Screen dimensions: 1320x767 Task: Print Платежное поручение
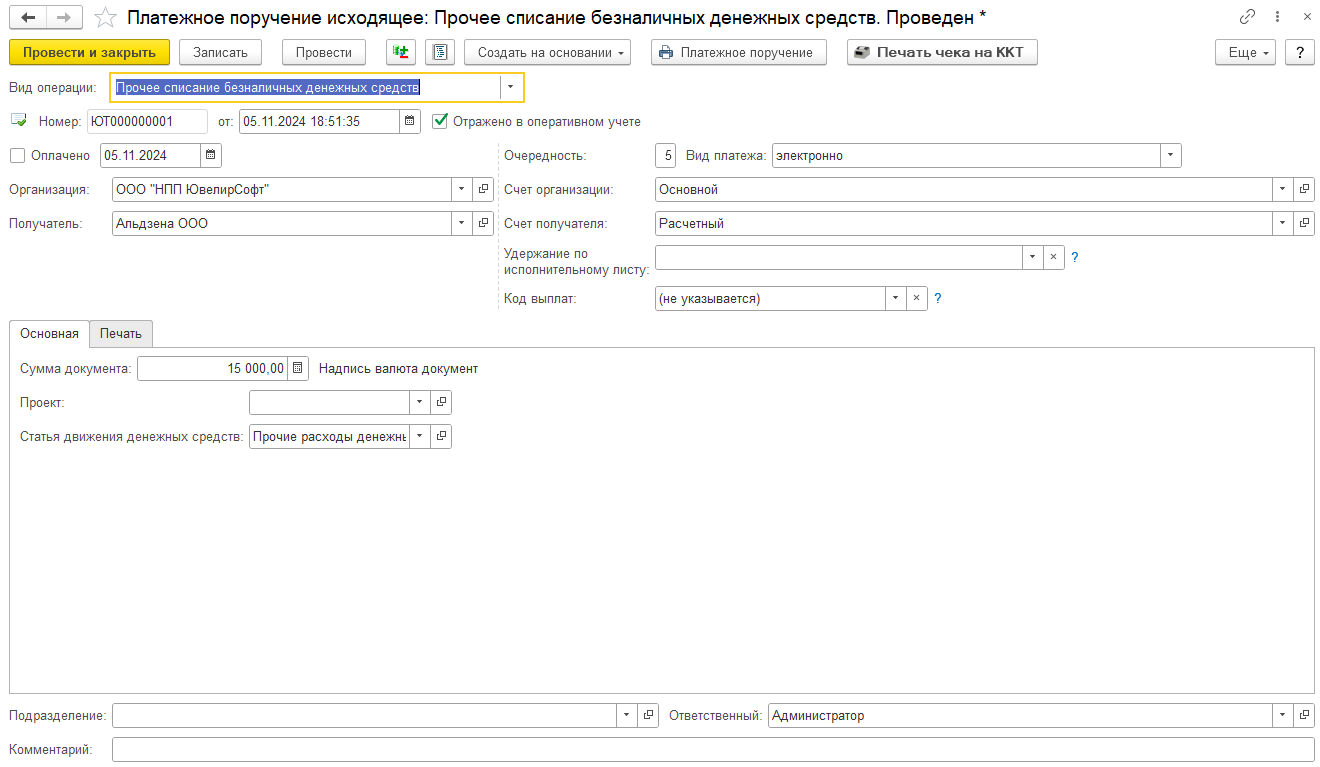739,52
